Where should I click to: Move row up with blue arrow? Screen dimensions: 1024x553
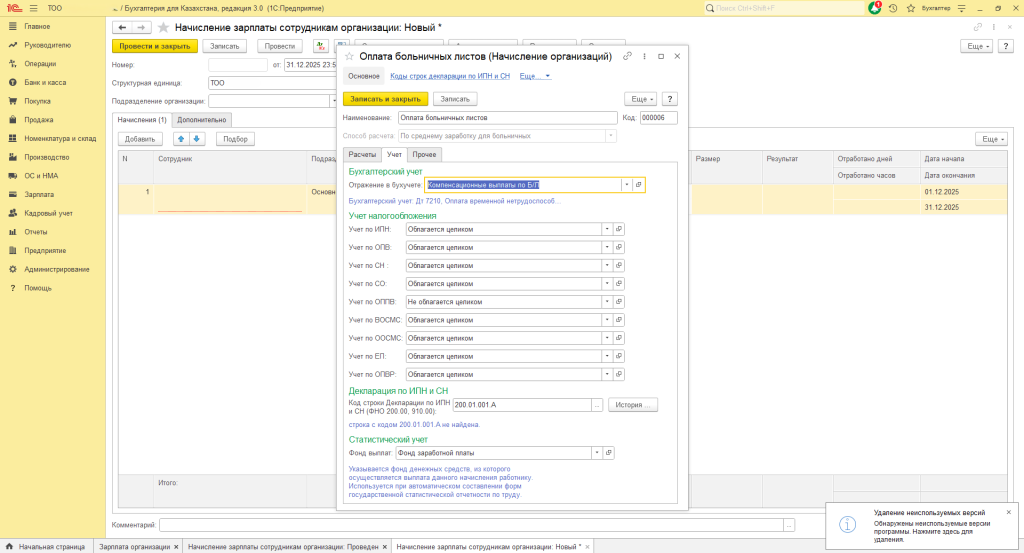(x=181, y=139)
